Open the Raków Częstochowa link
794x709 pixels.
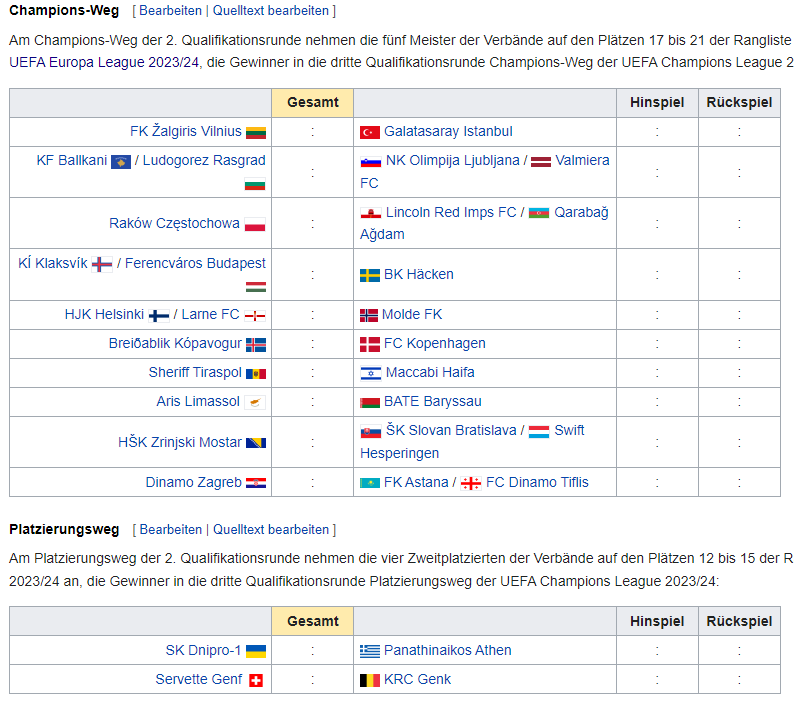[174, 223]
